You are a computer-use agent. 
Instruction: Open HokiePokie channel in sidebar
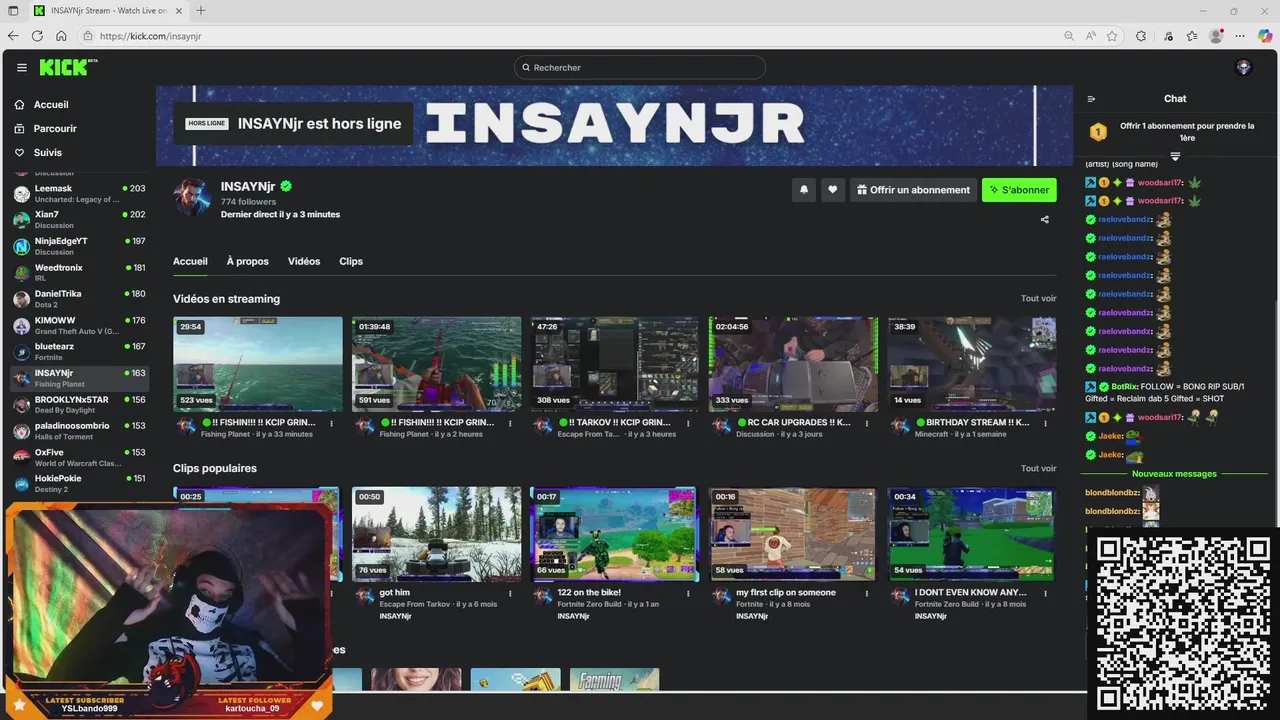click(78, 484)
